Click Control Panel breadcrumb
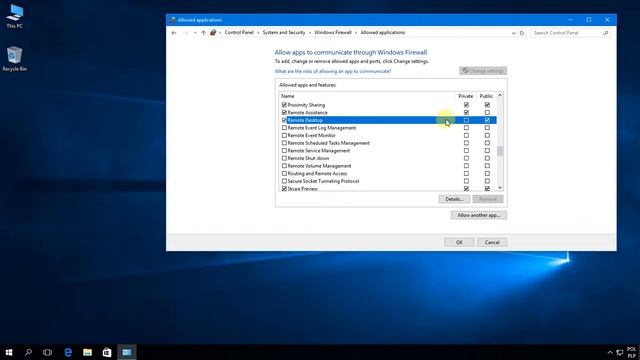 239,32
